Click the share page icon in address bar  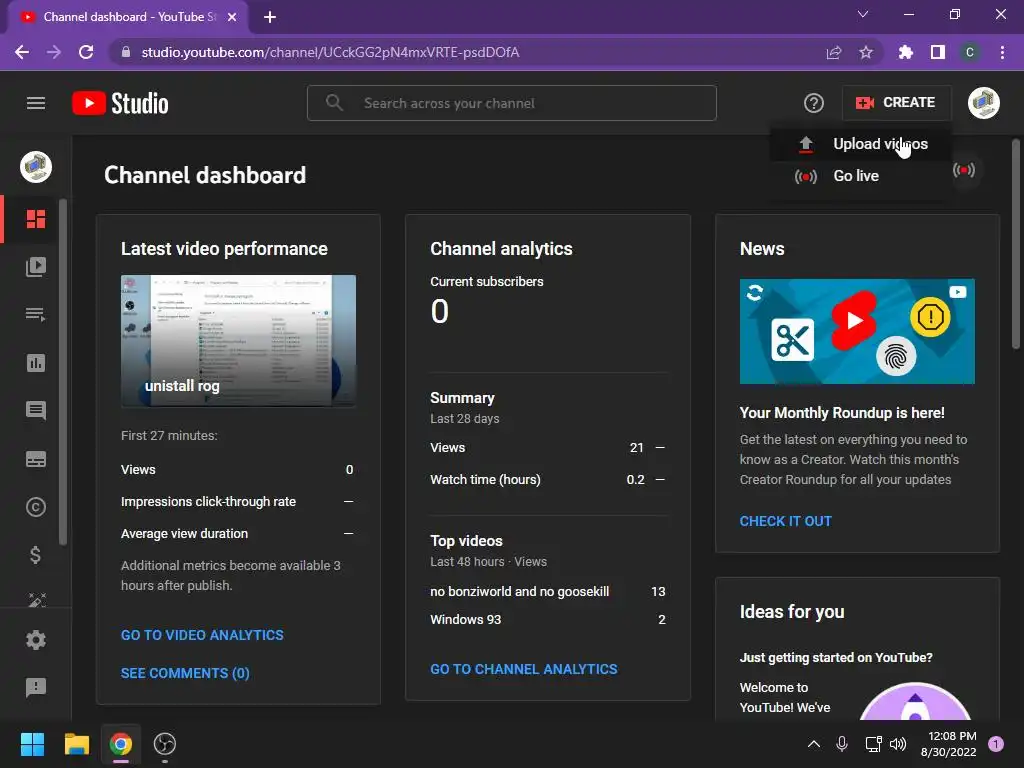834,52
